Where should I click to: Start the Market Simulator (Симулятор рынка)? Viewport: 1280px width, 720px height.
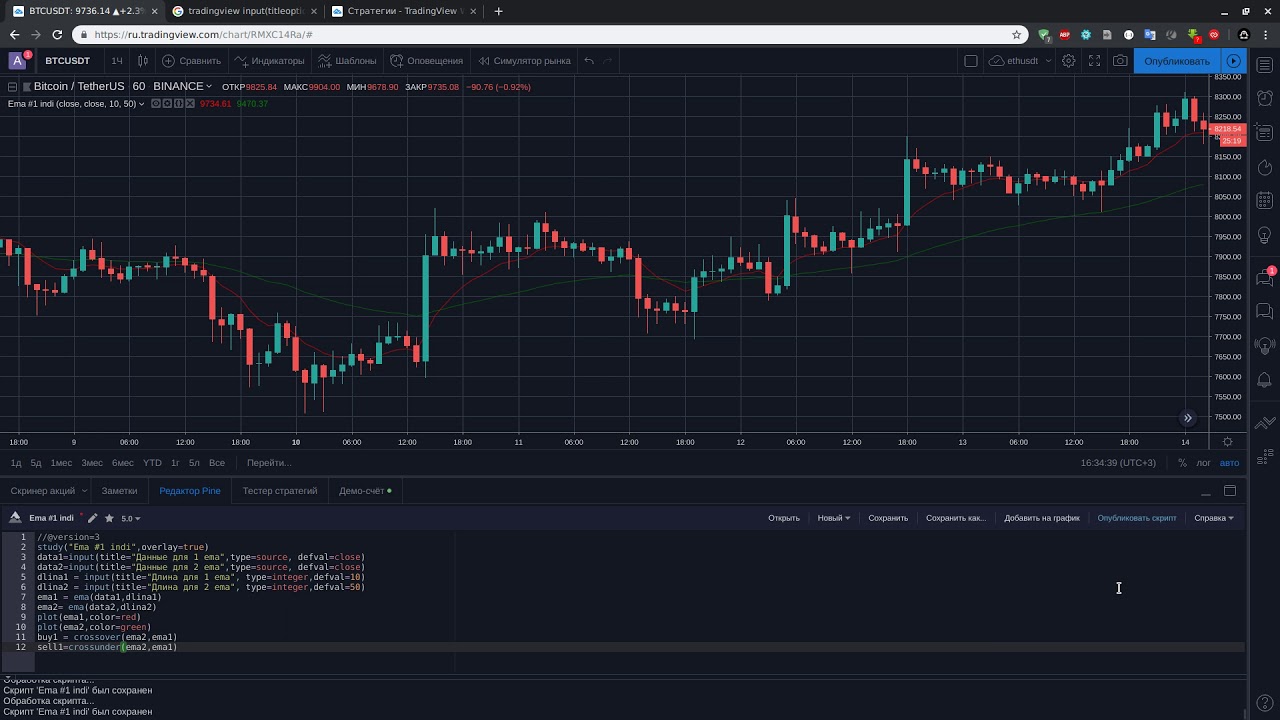(x=524, y=61)
